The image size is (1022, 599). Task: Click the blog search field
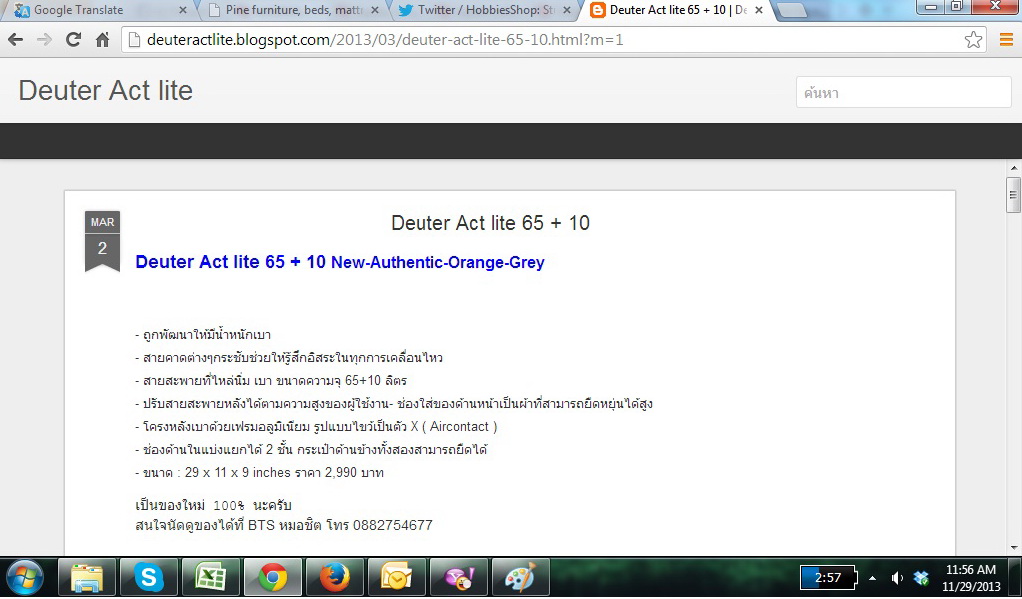903,93
